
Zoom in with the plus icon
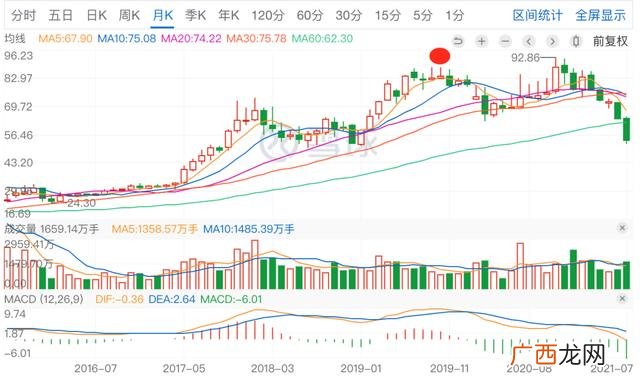pos(482,41)
